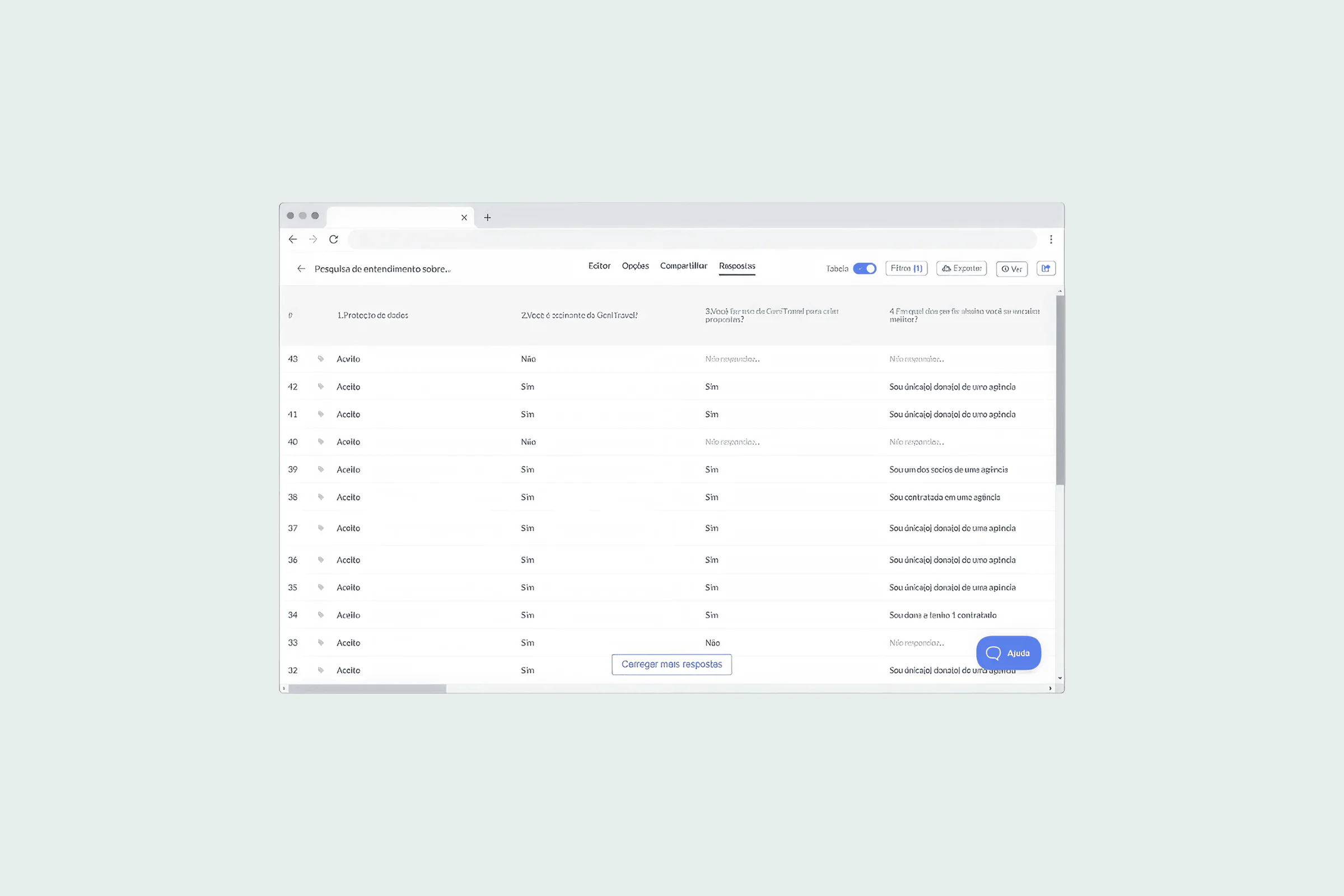1344x896 pixels.
Task: Open the Compartilhar tab
Action: point(683,267)
